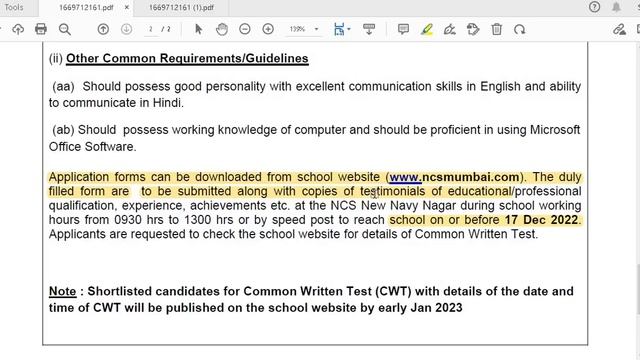Click the vertical scrollbar thumb
The width and height of the screenshot is (640, 360).
point(638,289)
